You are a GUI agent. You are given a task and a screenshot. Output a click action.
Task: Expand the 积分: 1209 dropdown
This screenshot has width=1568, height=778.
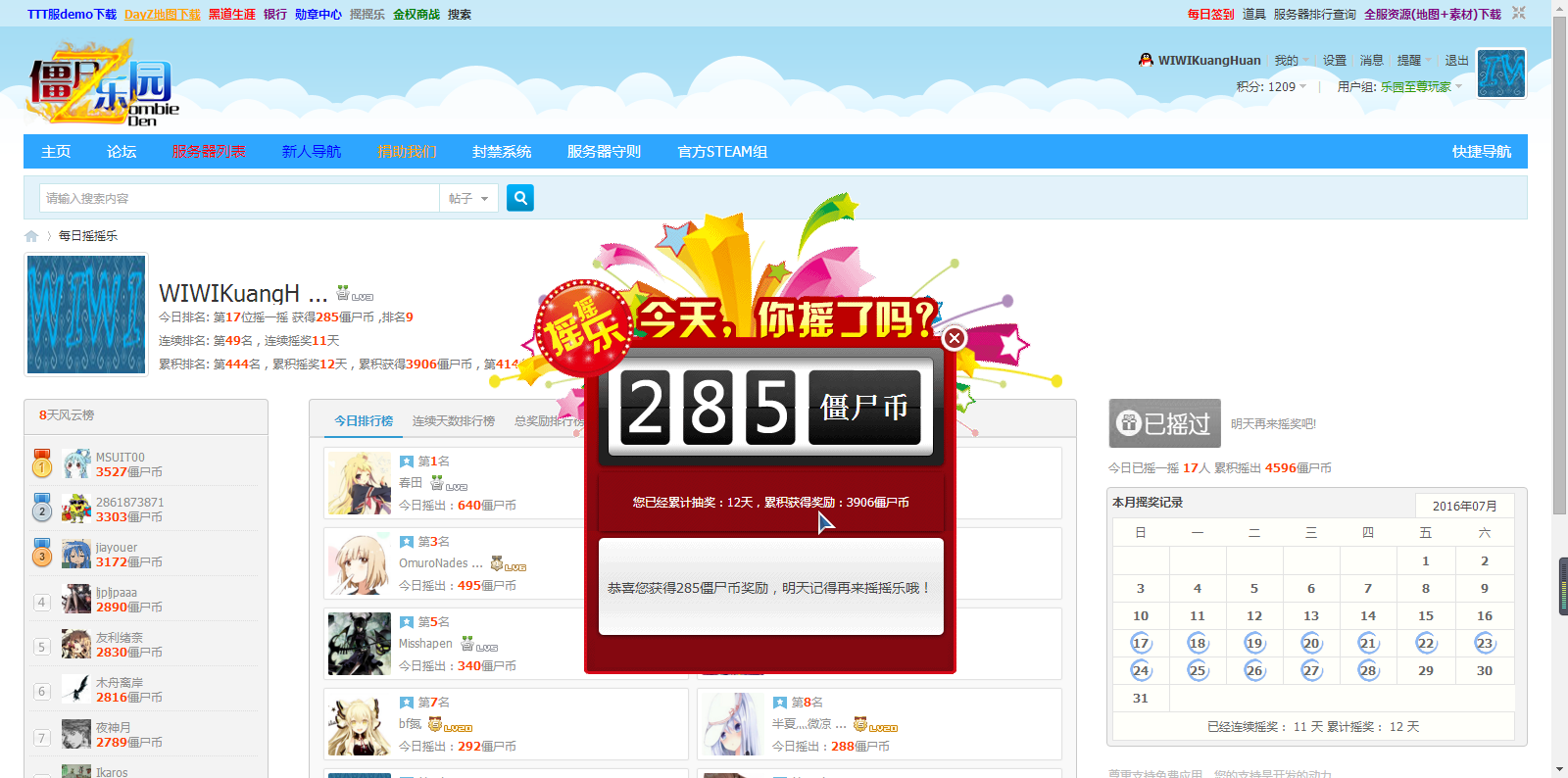pos(1271,87)
